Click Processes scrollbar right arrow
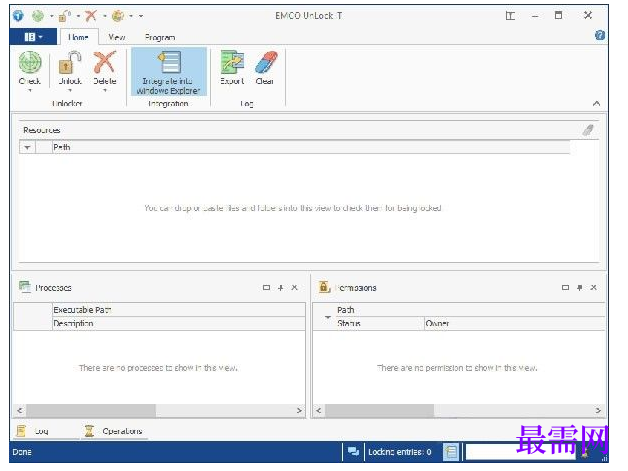Viewport: 628px width, 471px height. [299, 411]
